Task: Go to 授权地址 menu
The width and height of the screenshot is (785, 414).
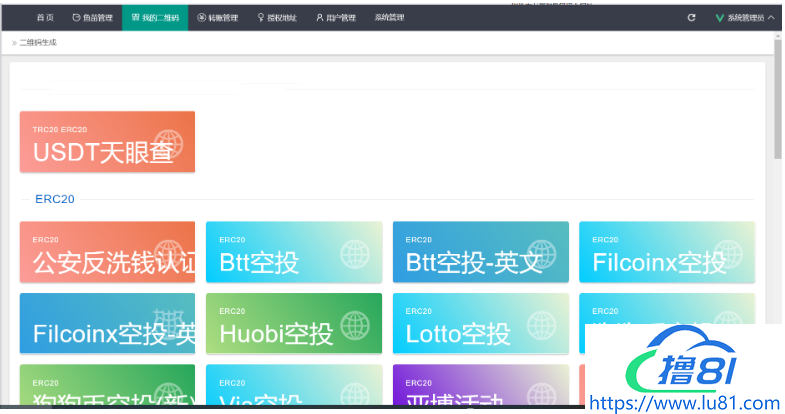Action: click(277, 18)
